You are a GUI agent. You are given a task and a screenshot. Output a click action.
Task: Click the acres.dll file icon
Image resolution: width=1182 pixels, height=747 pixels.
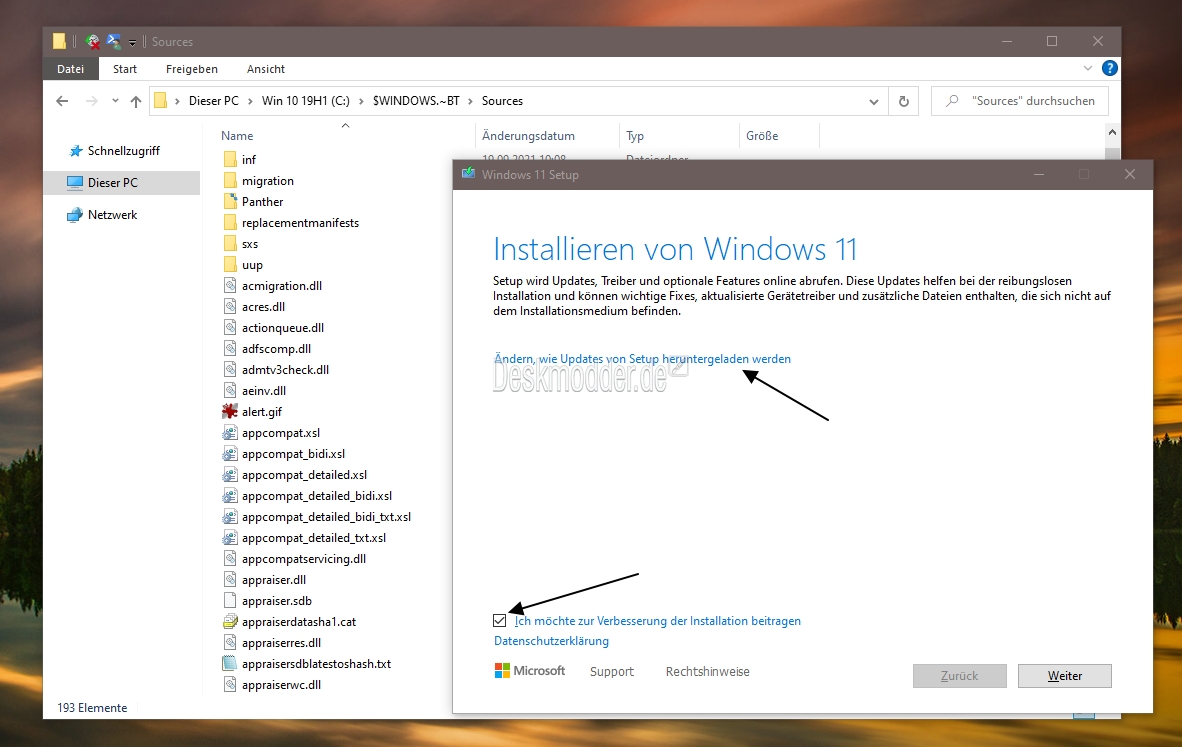click(230, 307)
